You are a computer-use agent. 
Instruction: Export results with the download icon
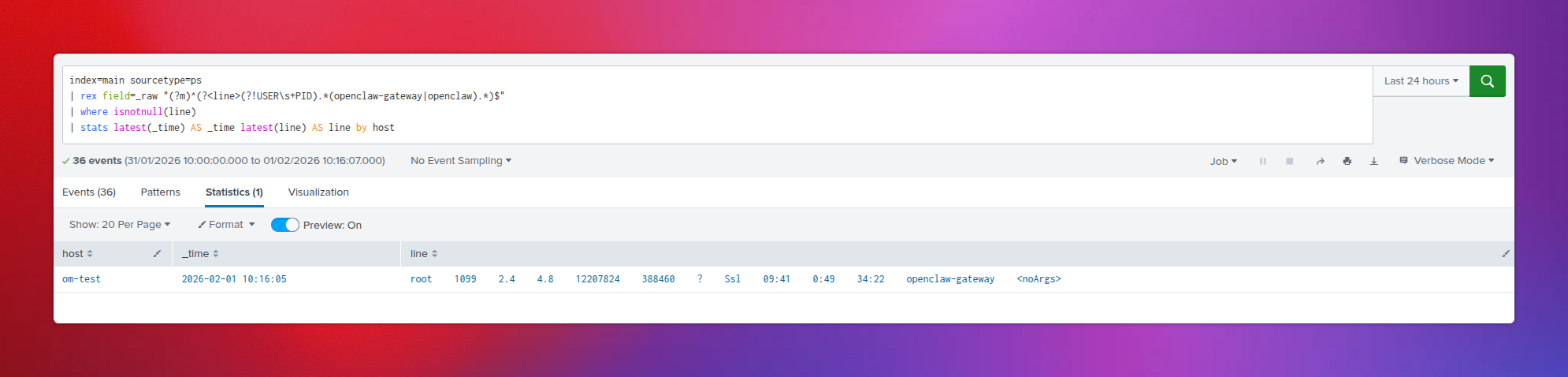tap(1373, 161)
